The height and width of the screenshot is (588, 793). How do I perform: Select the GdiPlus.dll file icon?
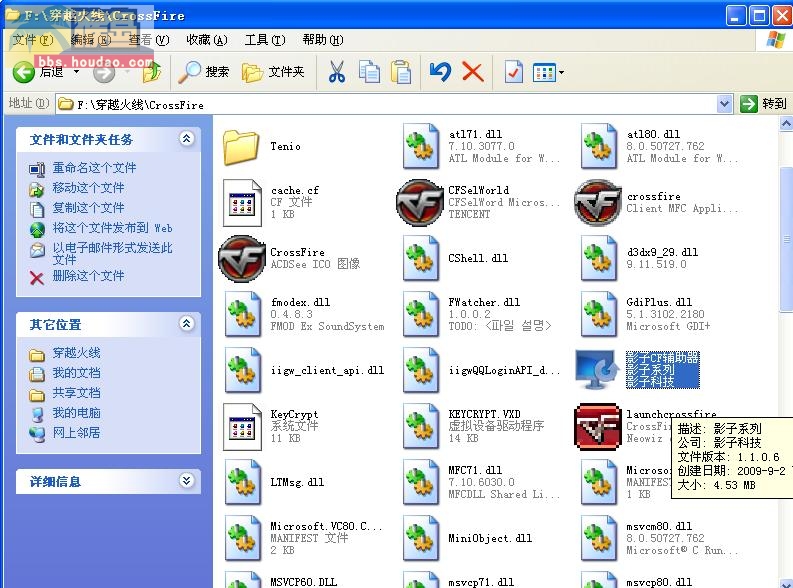[x=599, y=314]
